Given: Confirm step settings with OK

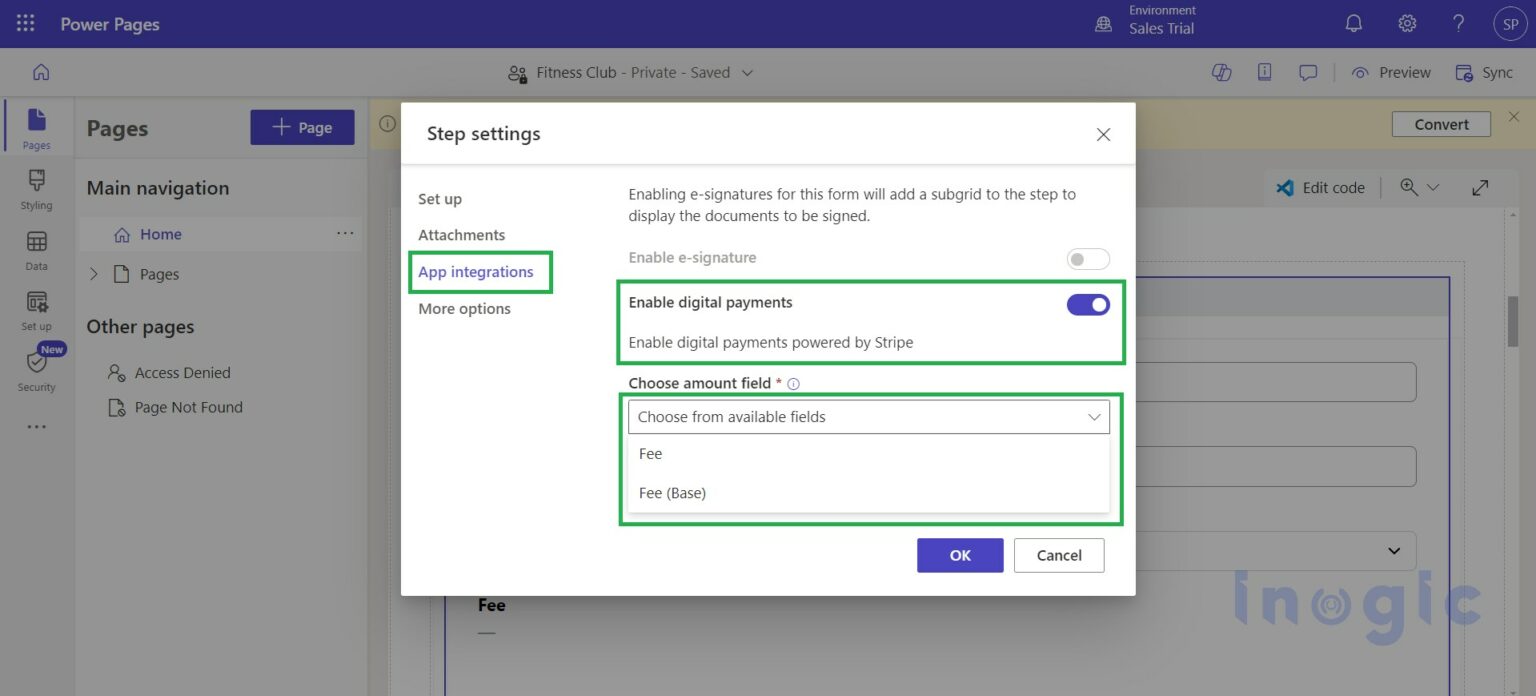Looking at the screenshot, I should point(959,555).
